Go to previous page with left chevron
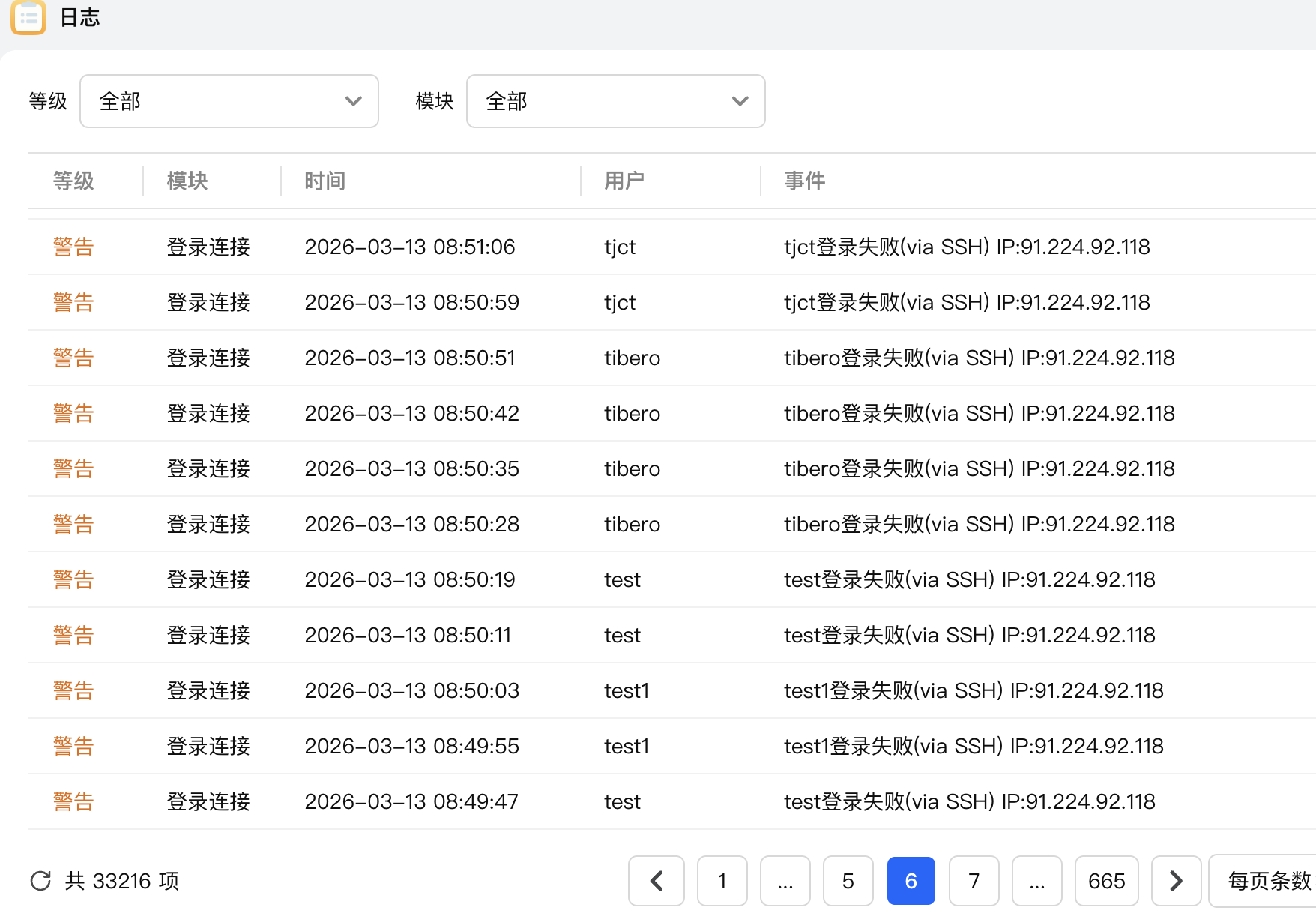This screenshot has width=1316, height=916. pyautogui.click(x=657, y=881)
